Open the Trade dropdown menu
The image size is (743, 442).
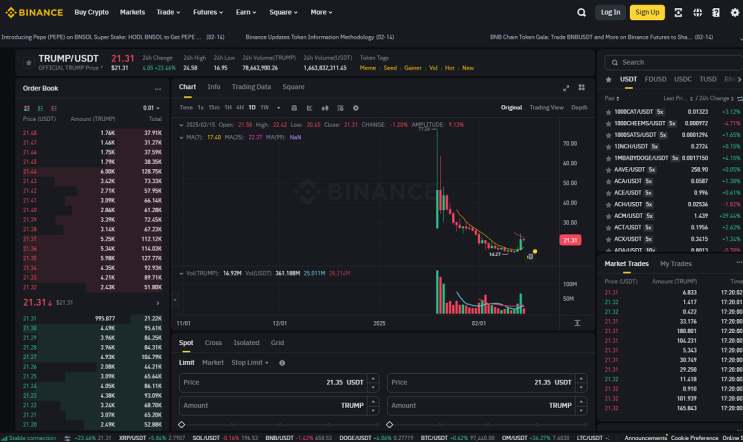168,12
